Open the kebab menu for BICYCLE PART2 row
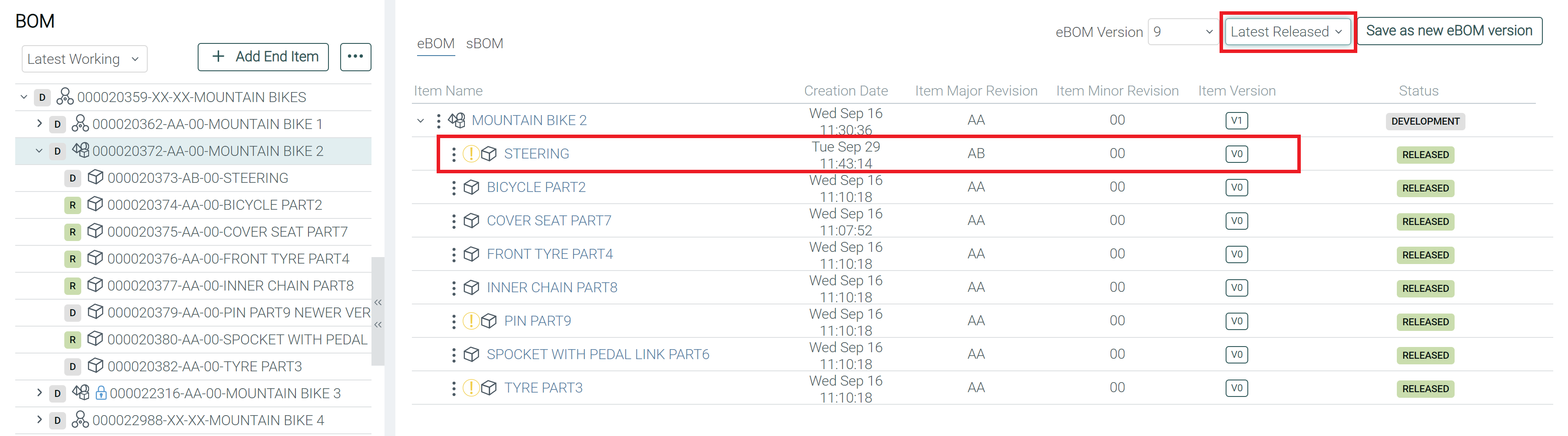 [x=454, y=188]
